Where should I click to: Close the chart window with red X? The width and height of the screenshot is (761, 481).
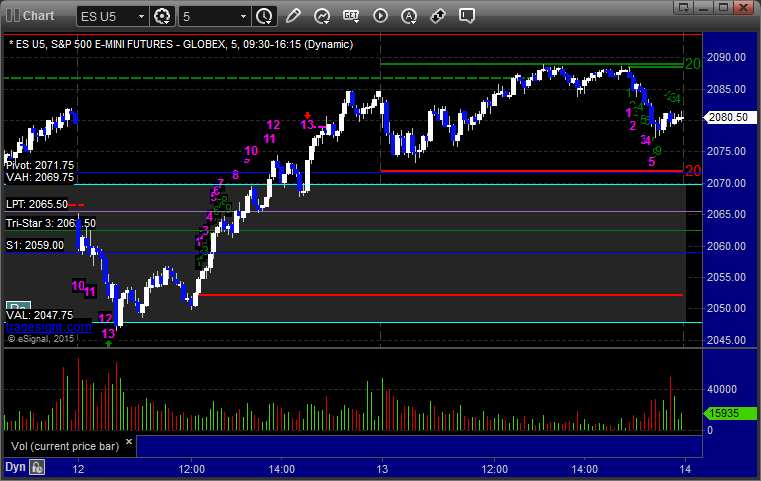[x=743, y=7]
